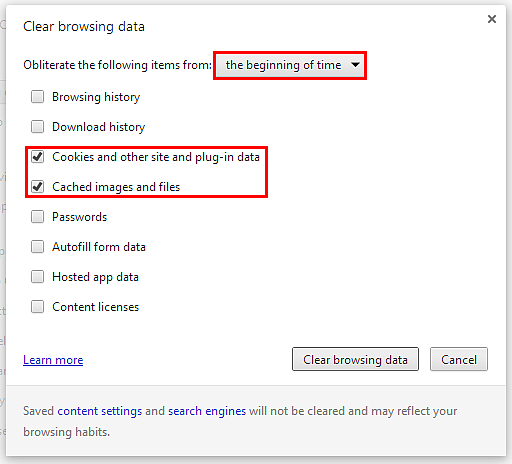Enable the Download history checkbox
The image size is (512, 464).
pos(37,127)
